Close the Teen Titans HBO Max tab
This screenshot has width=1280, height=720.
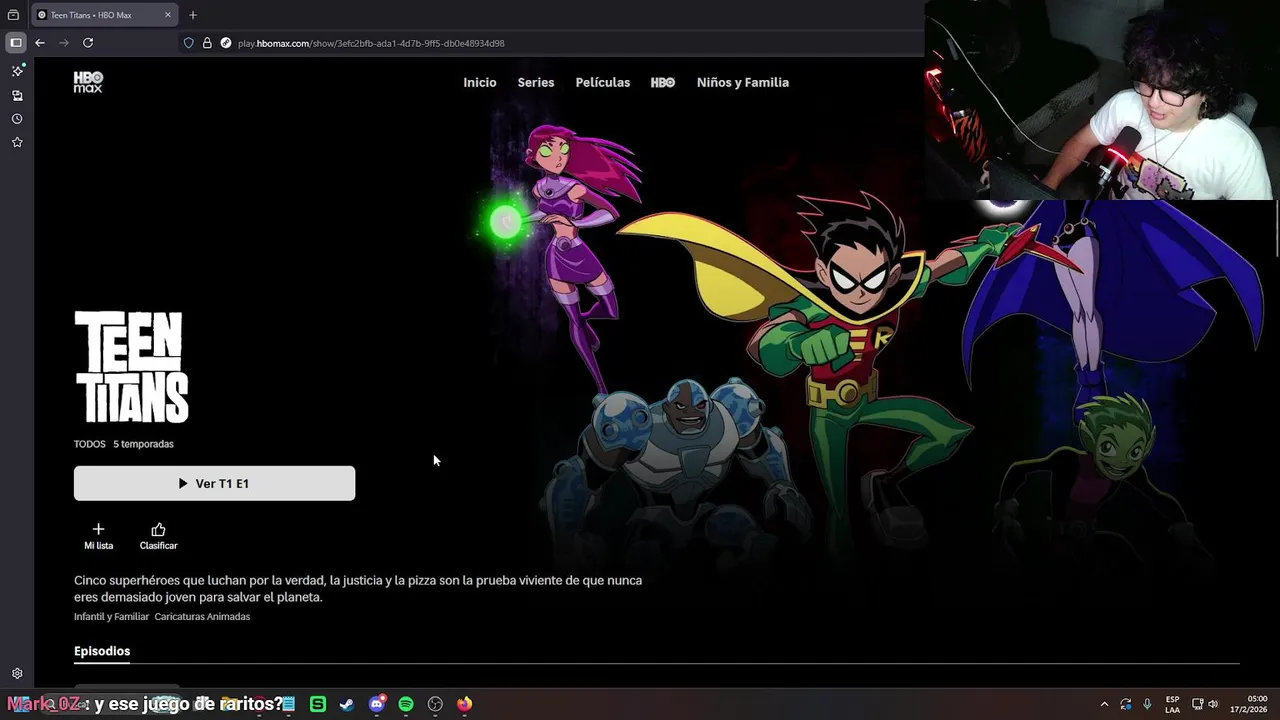tap(168, 15)
